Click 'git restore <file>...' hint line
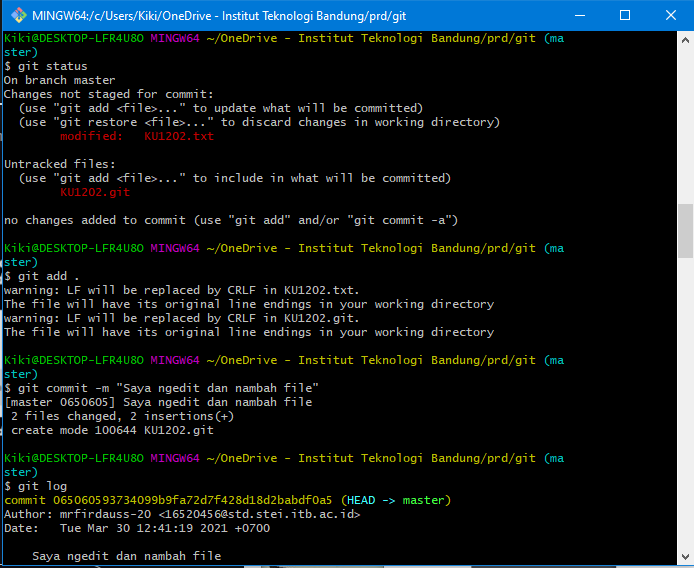Image resolution: width=694 pixels, height=568 pixels. pos(259,122)
